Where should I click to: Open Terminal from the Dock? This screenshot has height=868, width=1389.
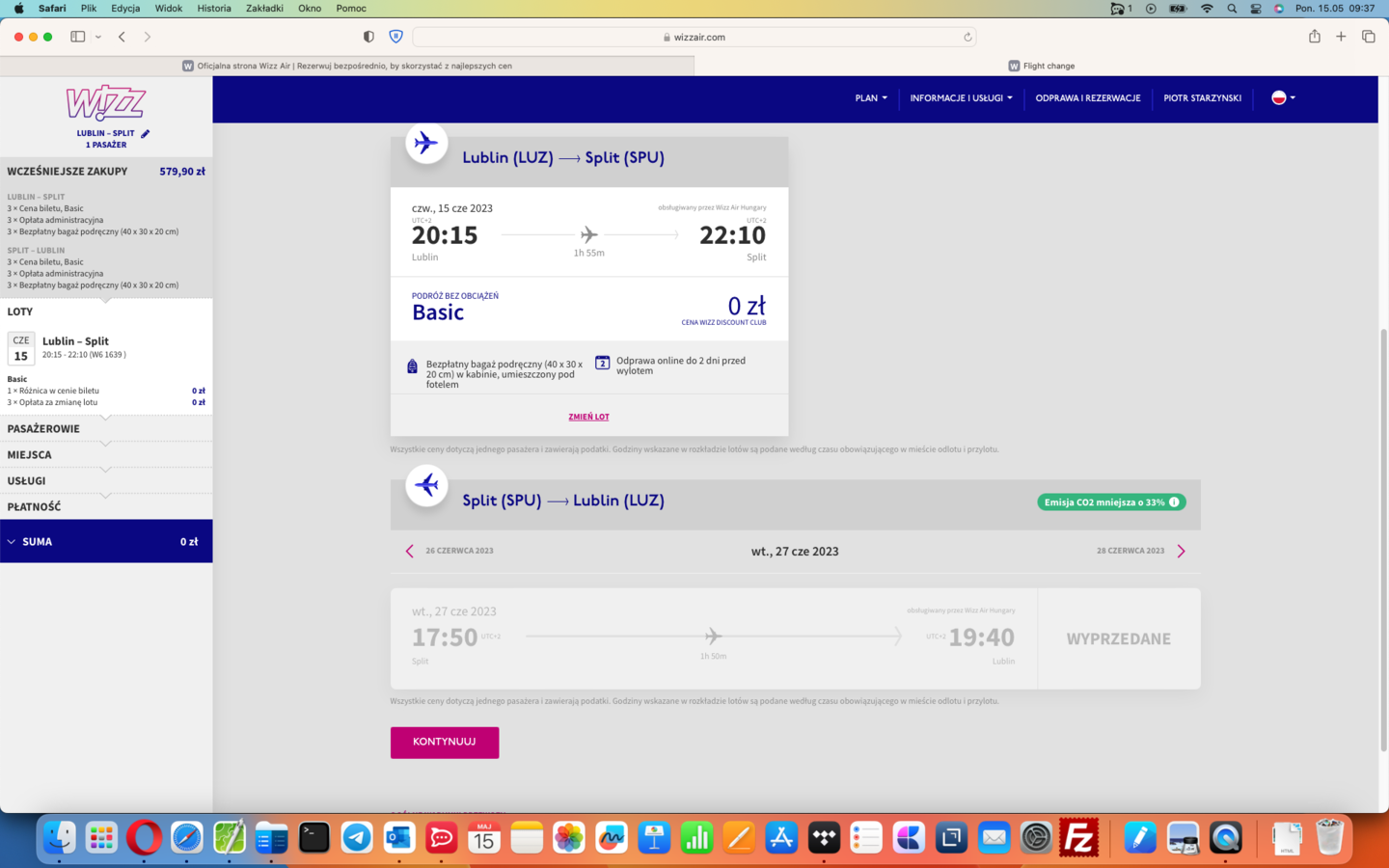click(314, 837)
